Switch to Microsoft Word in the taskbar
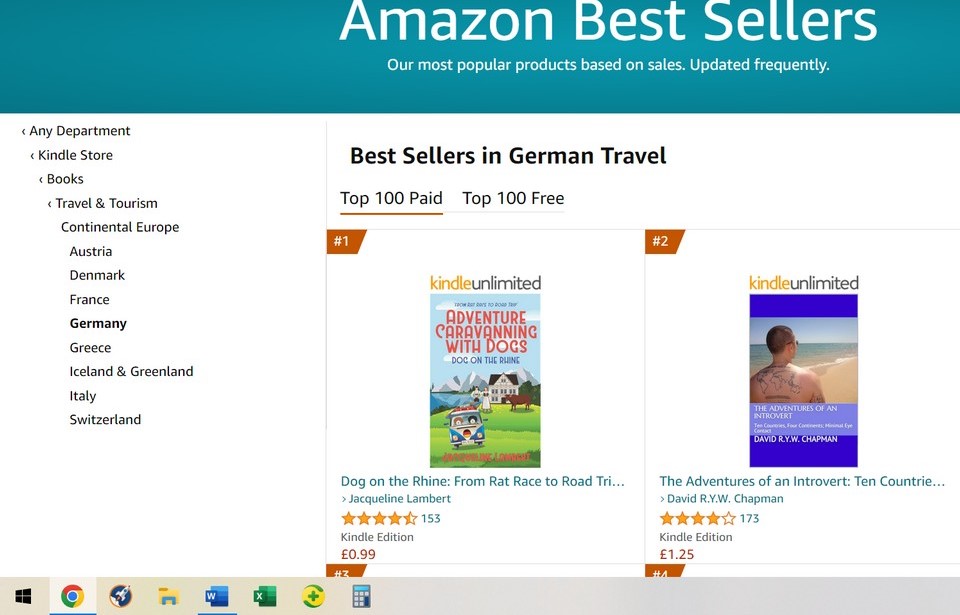Image resolution: width=960 pixels, height=615 pixels. click(216, 597)
